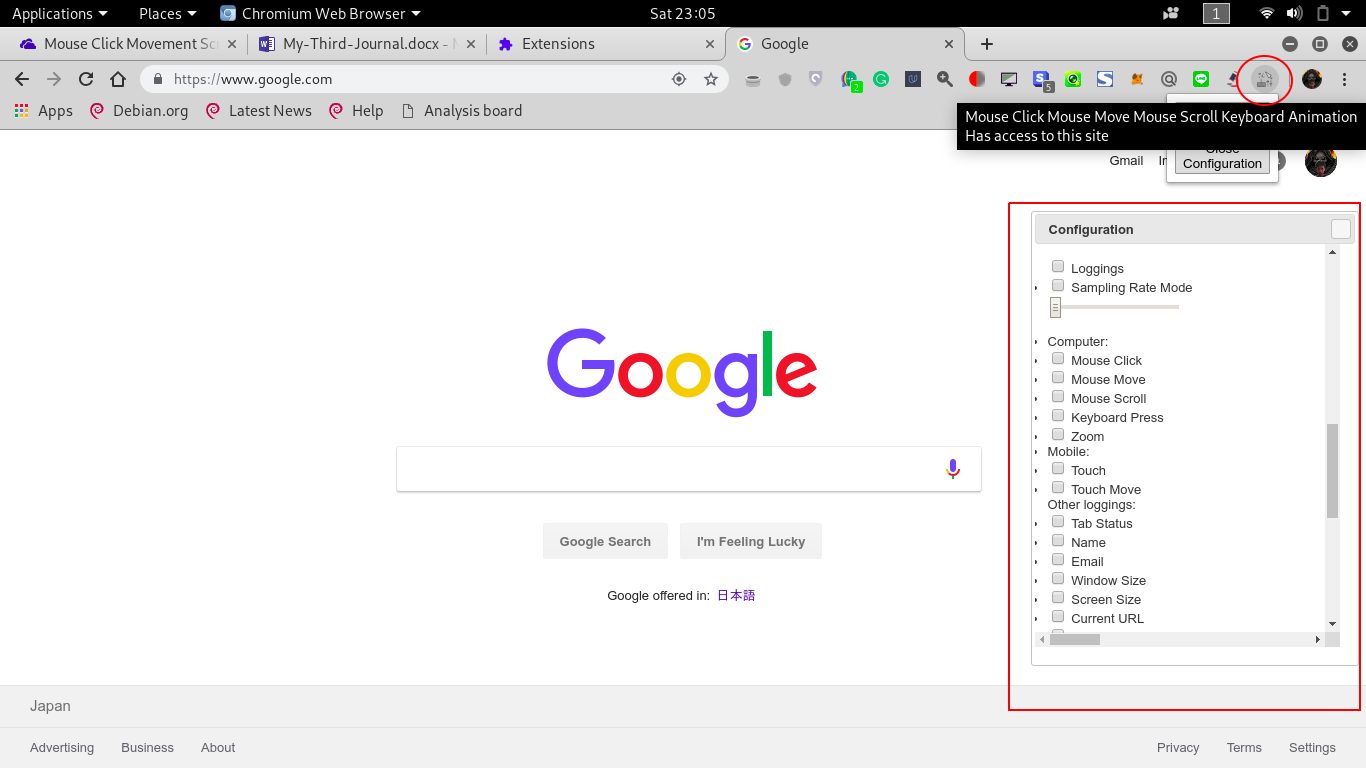1366x768 pixels.
Task: Open the Applications menu
Action: coord(59,13)
